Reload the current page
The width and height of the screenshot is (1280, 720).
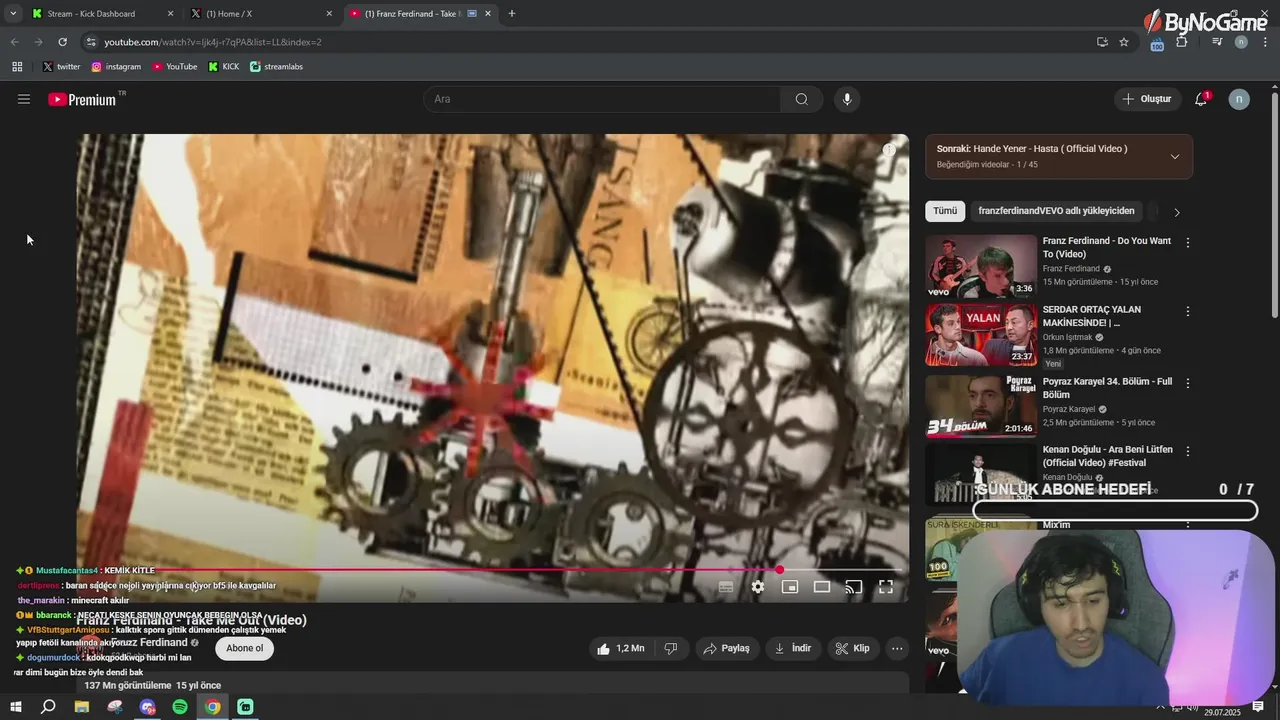(62, 42)
